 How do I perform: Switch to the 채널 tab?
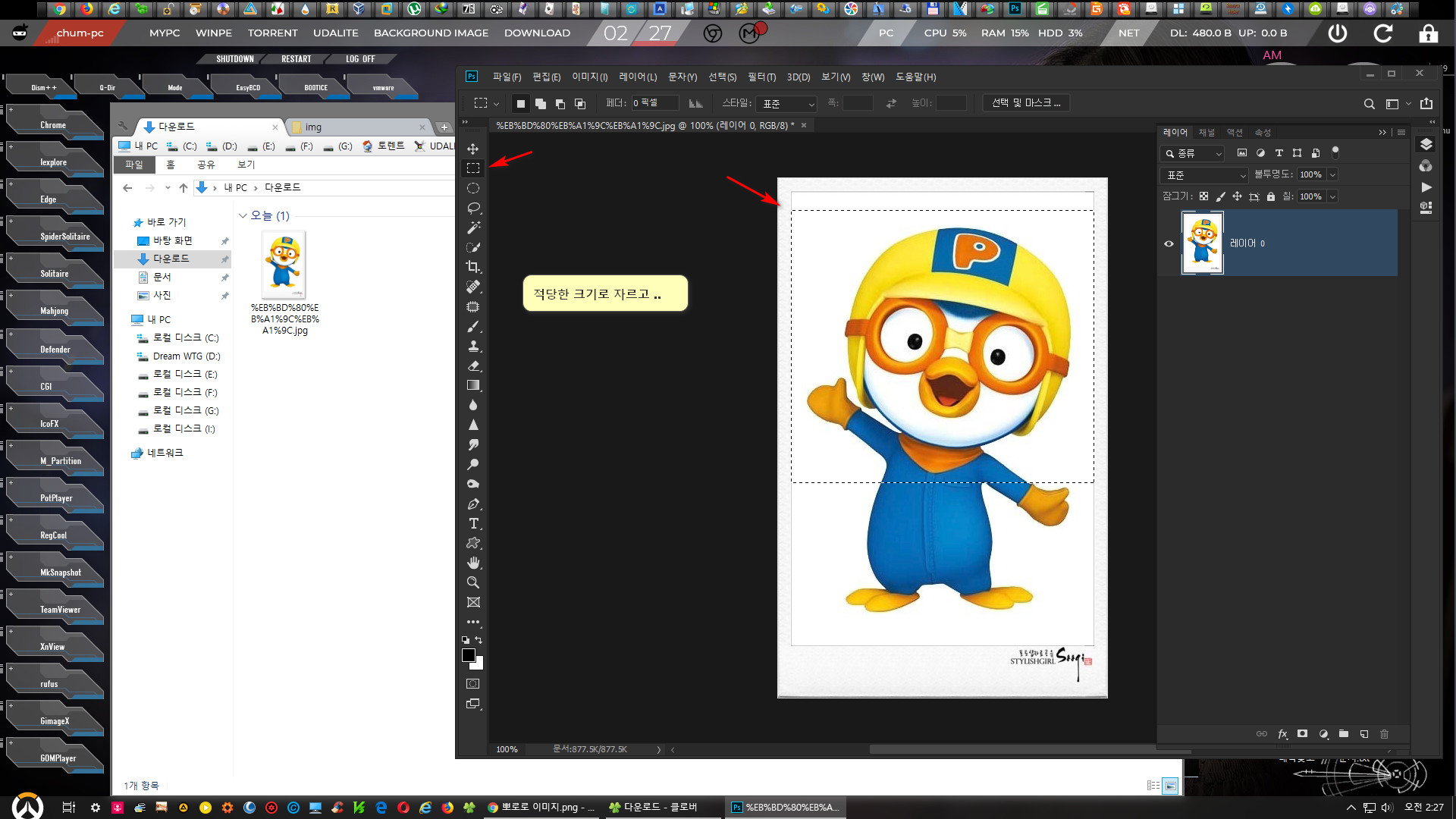1207,132
